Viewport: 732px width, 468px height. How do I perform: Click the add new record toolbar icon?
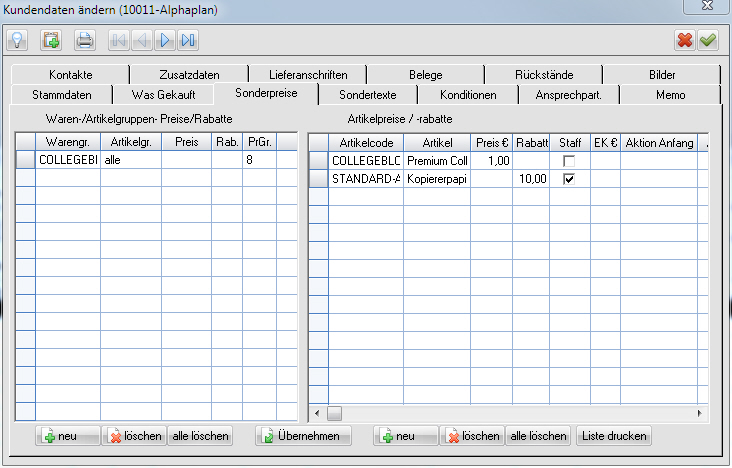(x=51, y=40)
